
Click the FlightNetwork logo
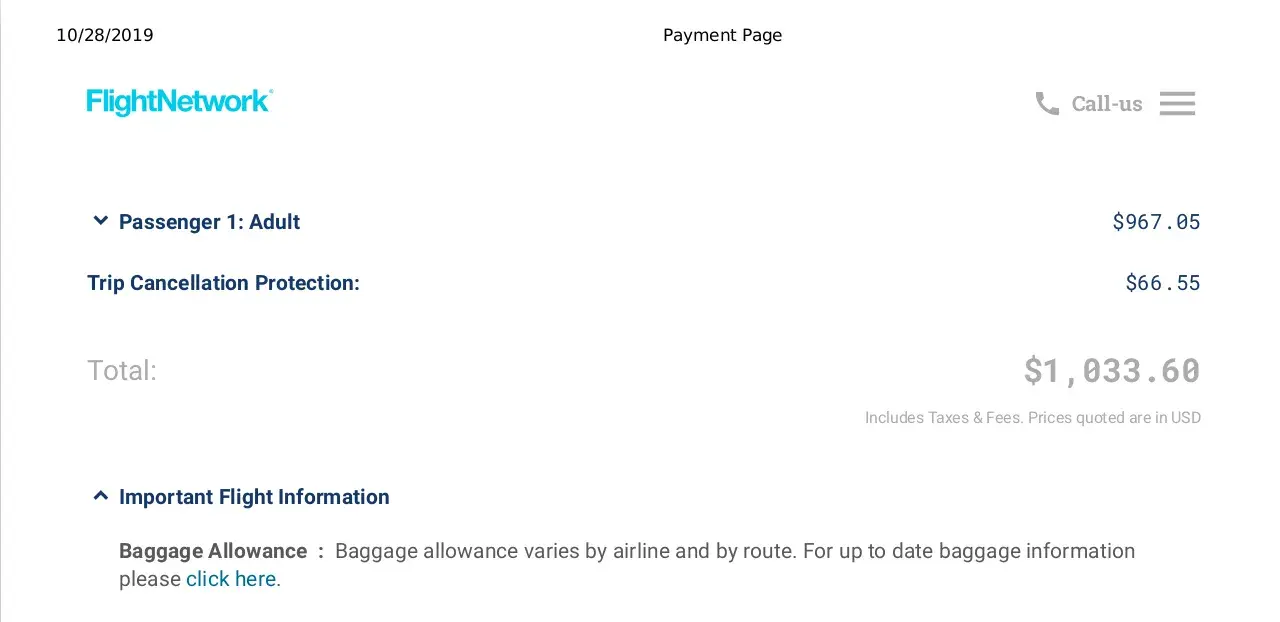click(x=179, y=102)
